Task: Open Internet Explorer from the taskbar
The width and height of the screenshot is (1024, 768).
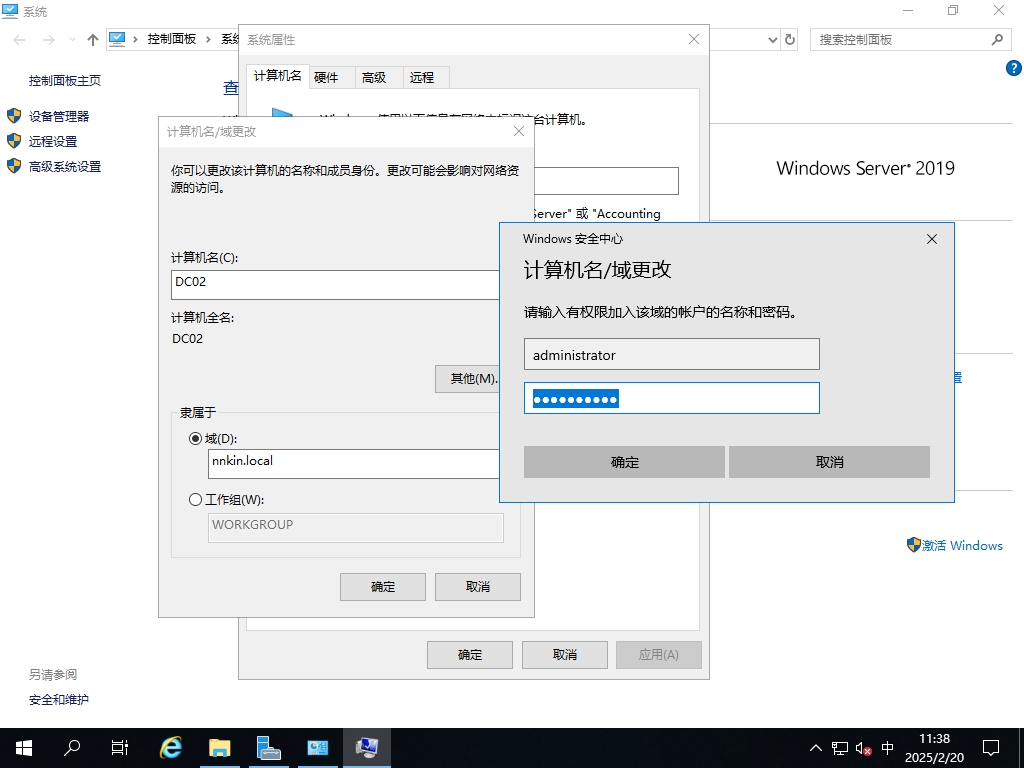Action: pyautogui.click(x=171, y=747)
